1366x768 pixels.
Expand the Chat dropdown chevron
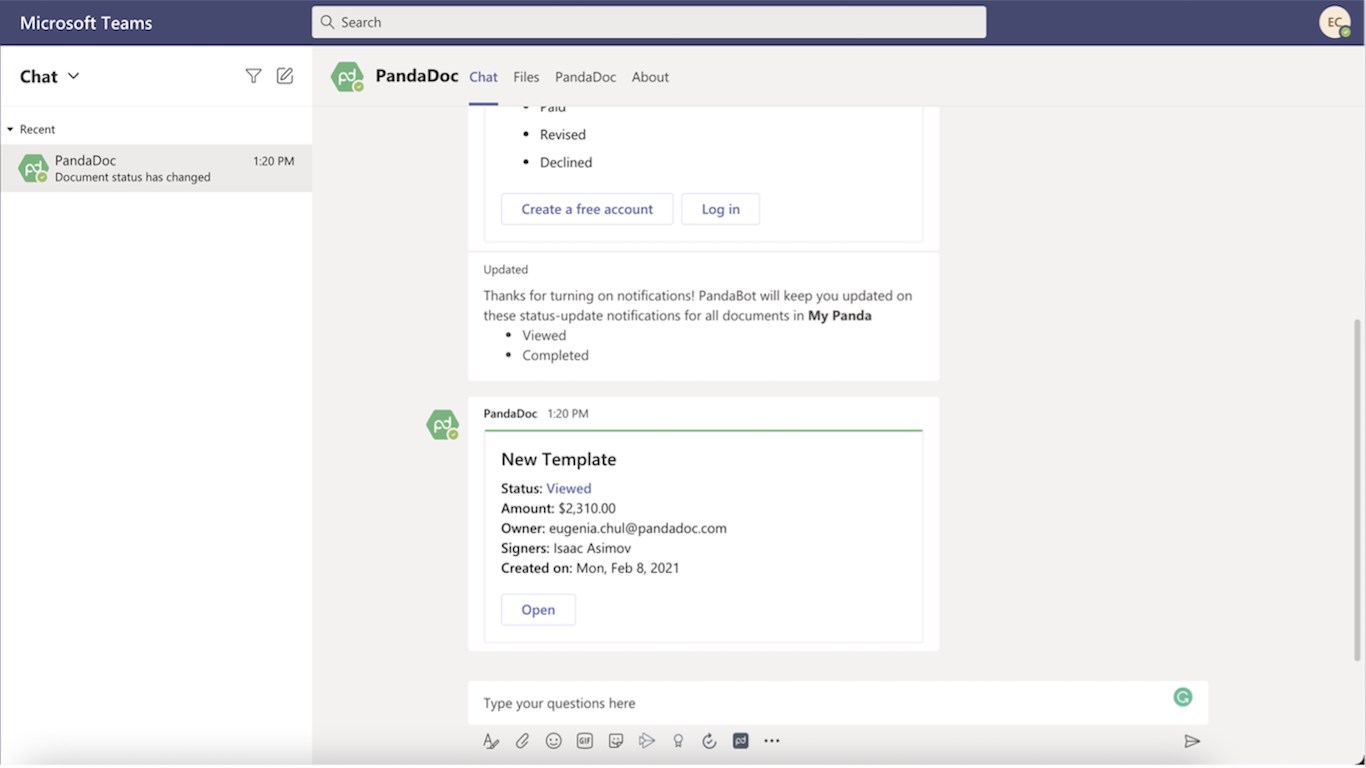(73, 76)
